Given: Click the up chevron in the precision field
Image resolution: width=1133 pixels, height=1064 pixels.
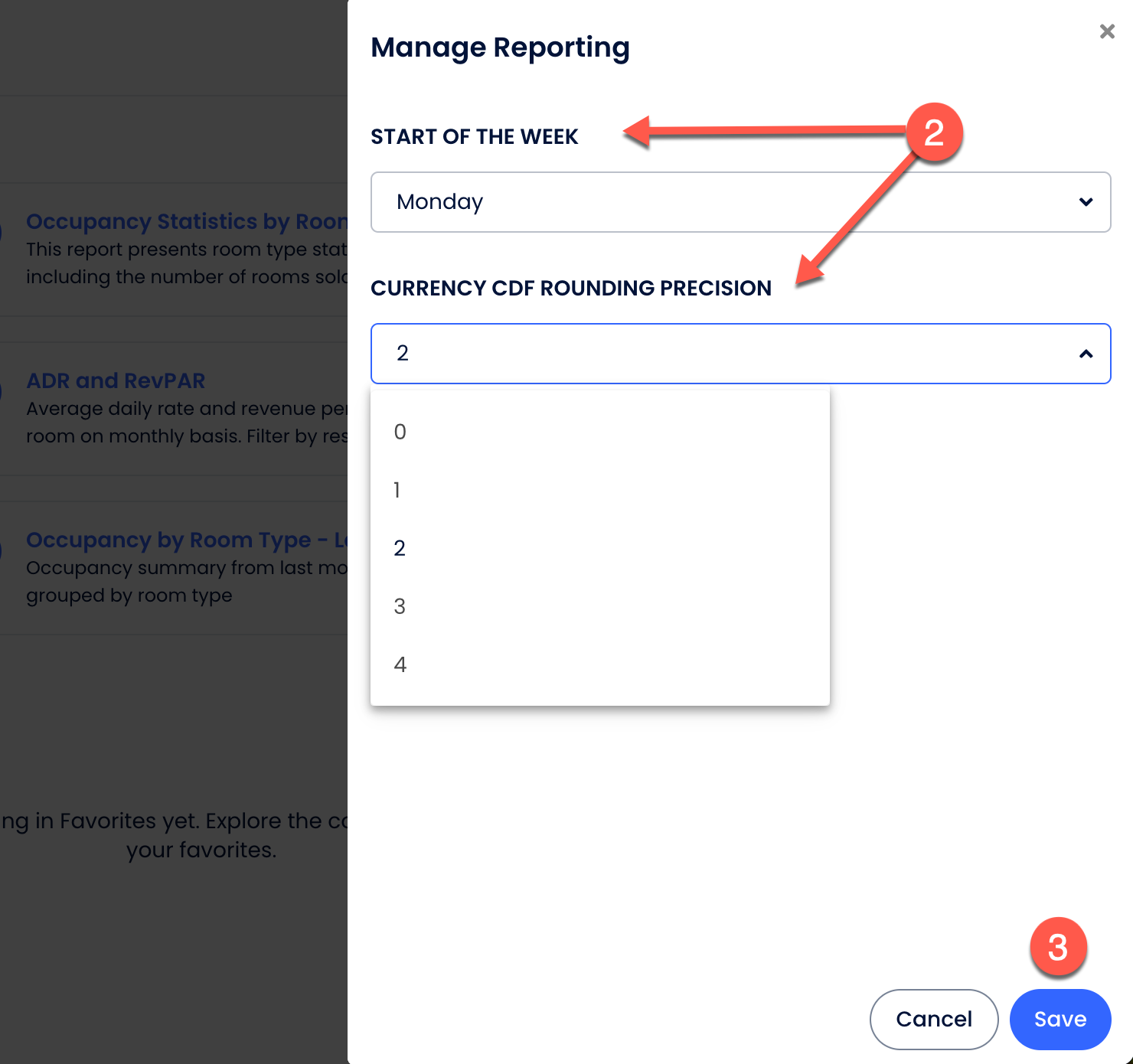Looking at the screenshot, I should pyautogui.click(x=1085, y=354).
